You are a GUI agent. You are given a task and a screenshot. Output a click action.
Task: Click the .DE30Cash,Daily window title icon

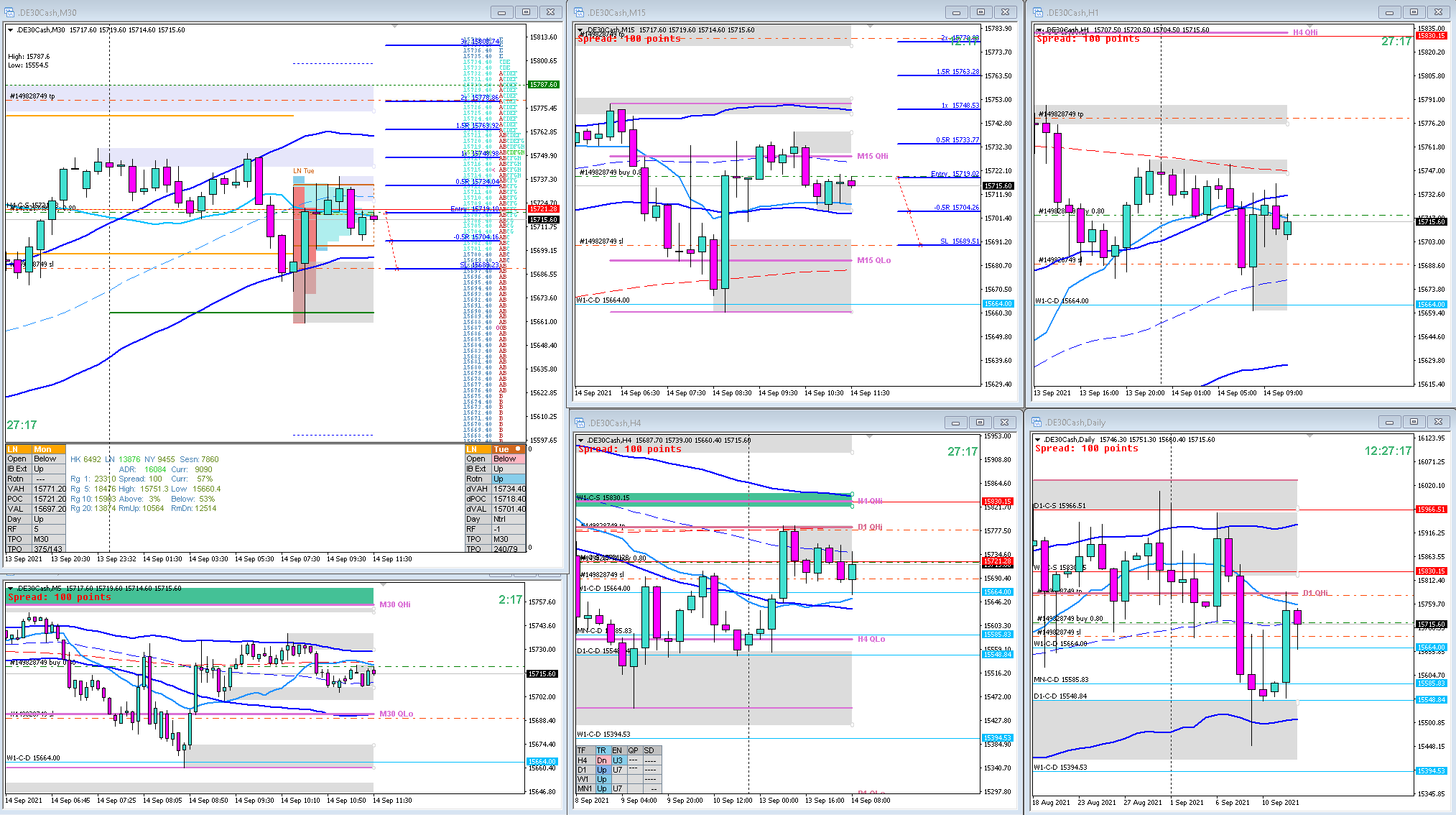1037,423
